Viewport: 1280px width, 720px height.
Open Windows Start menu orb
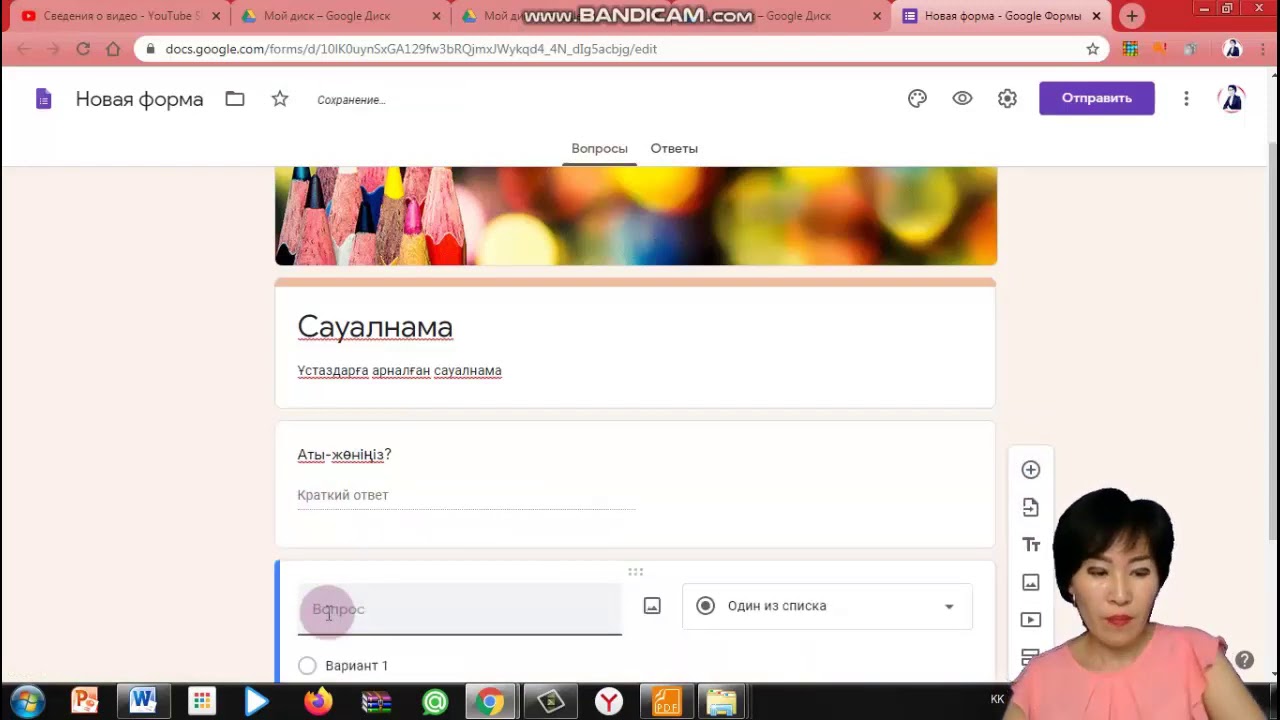tap(27, 701)
